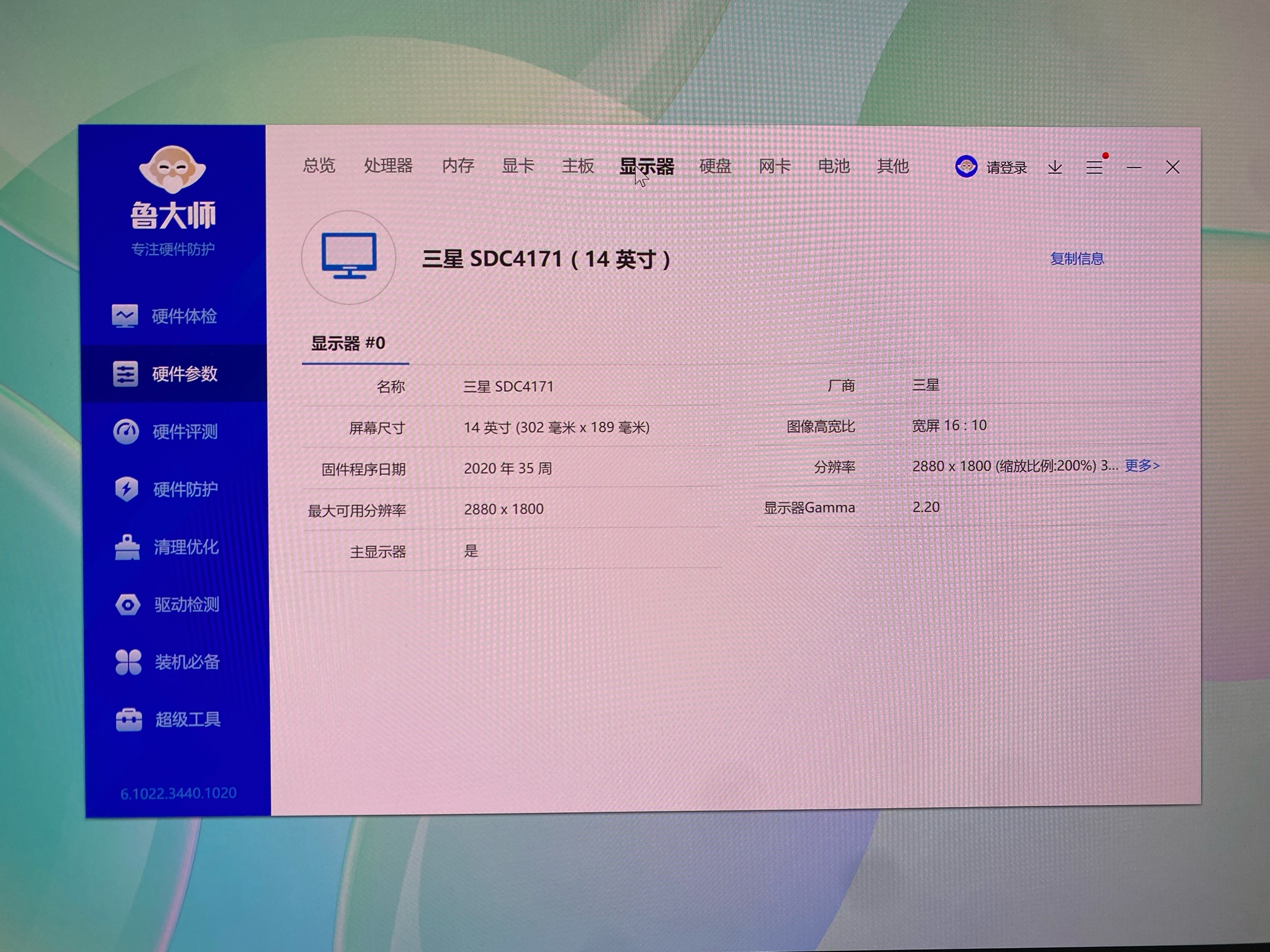Click the large monitor icon thumbnail

[x=349, y=257]
